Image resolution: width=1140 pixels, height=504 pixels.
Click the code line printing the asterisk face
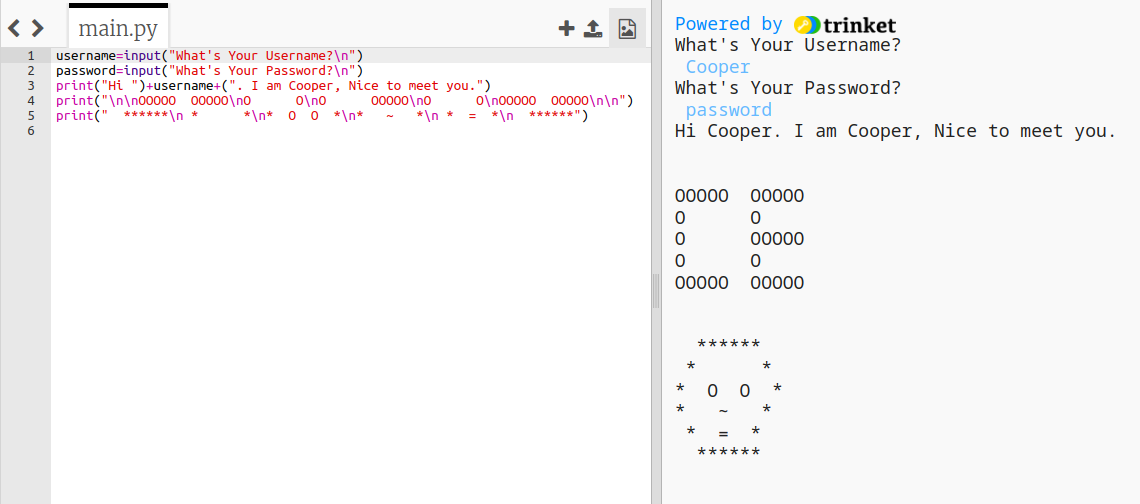[x=322, y=116]
